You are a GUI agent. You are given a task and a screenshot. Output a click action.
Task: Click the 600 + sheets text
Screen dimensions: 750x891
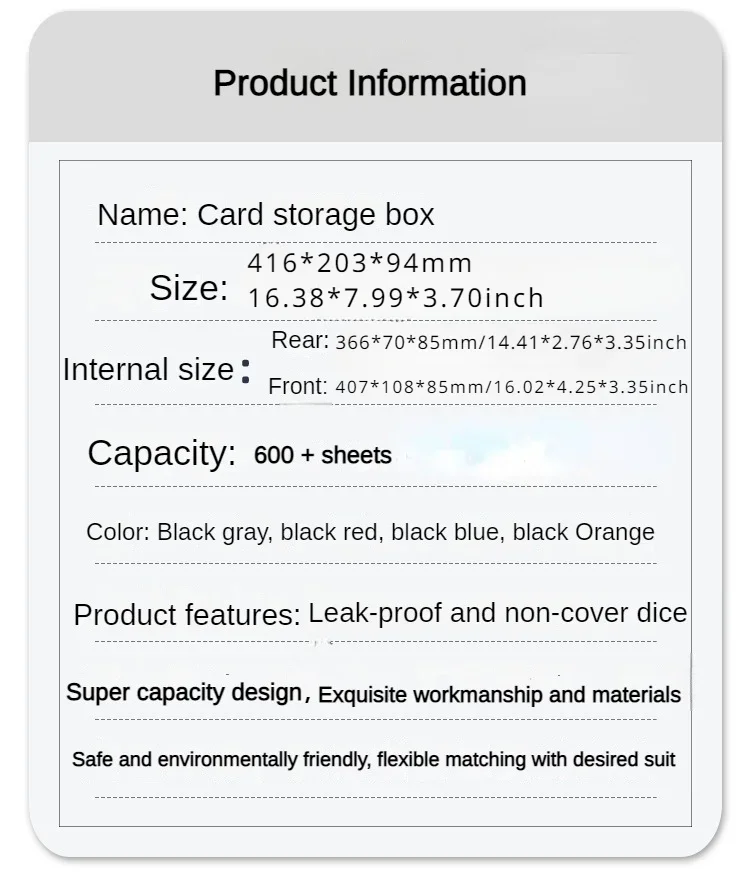coord(323,455)
